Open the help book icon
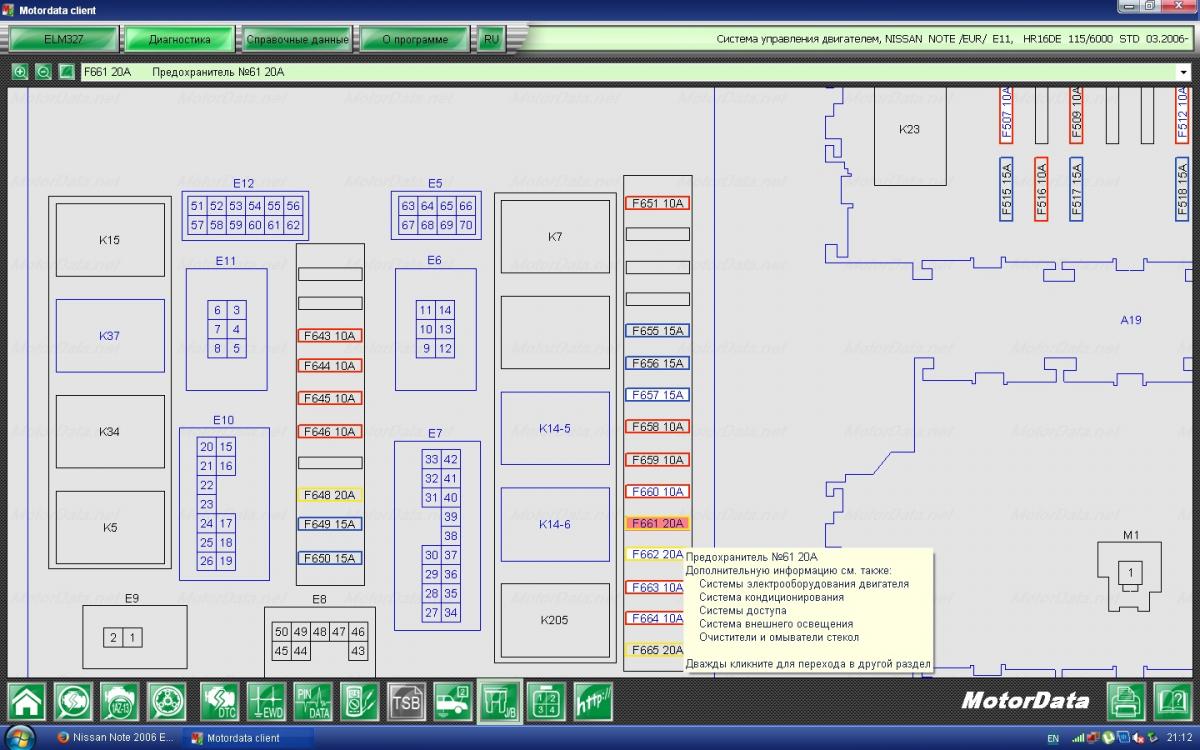The image size is (1200, 750). tap(1173, 700)
